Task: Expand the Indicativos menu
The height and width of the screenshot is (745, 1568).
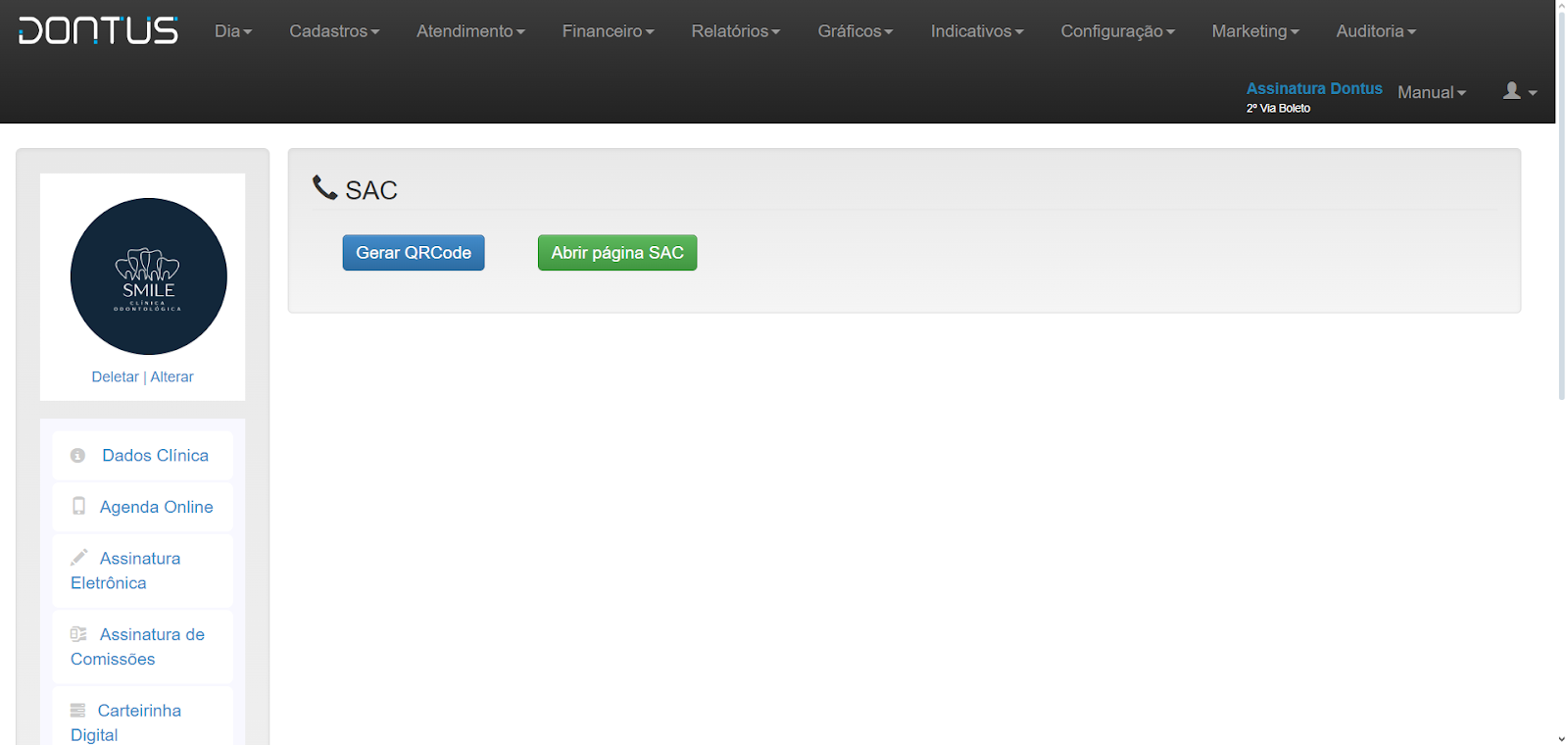Action: (977, 31)
